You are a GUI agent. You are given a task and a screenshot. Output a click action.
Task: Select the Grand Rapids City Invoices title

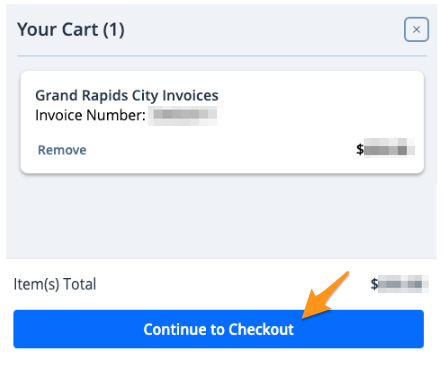point(127,95)
